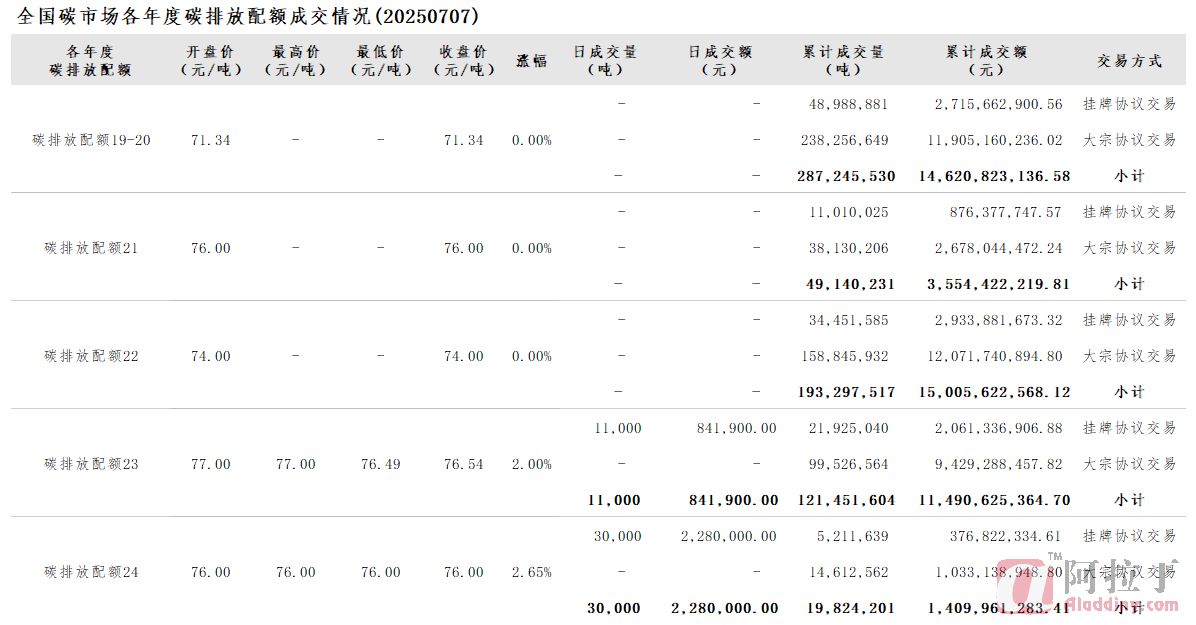
Task: Select the 碳排放配额19-20 row label
Action: 92,140
